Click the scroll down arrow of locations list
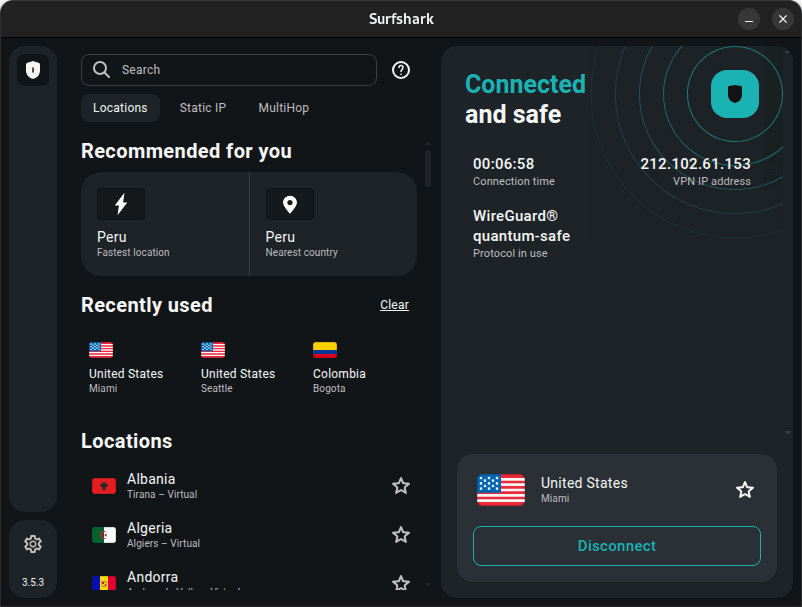802x607 pixels. coord(428,584)
